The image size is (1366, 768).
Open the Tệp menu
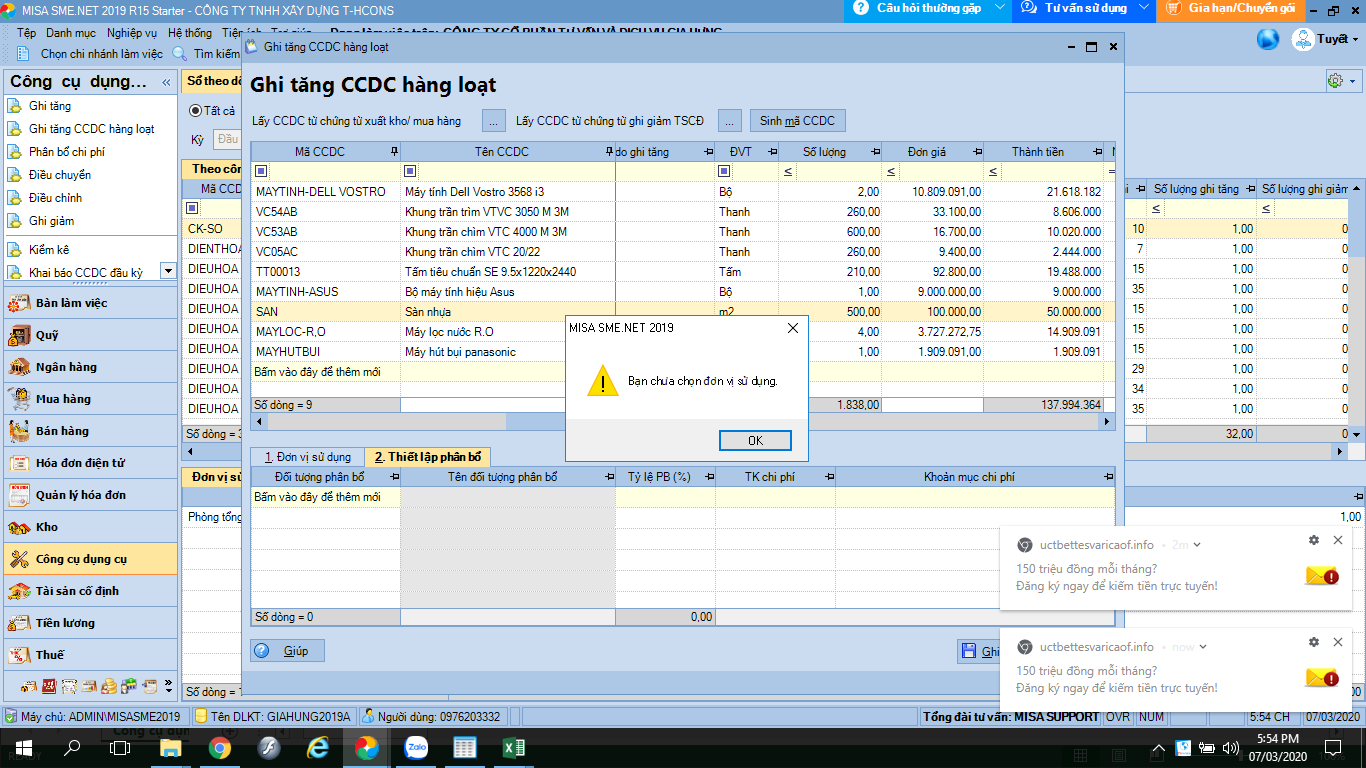pos(26,33)
